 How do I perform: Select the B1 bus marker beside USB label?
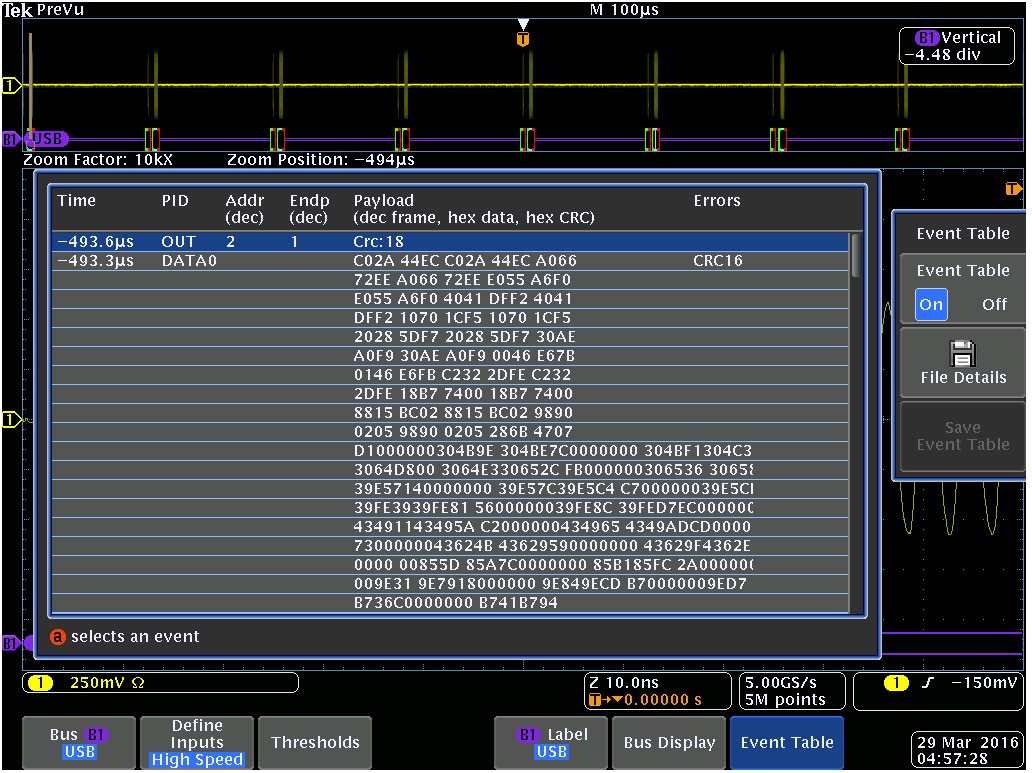11,140
